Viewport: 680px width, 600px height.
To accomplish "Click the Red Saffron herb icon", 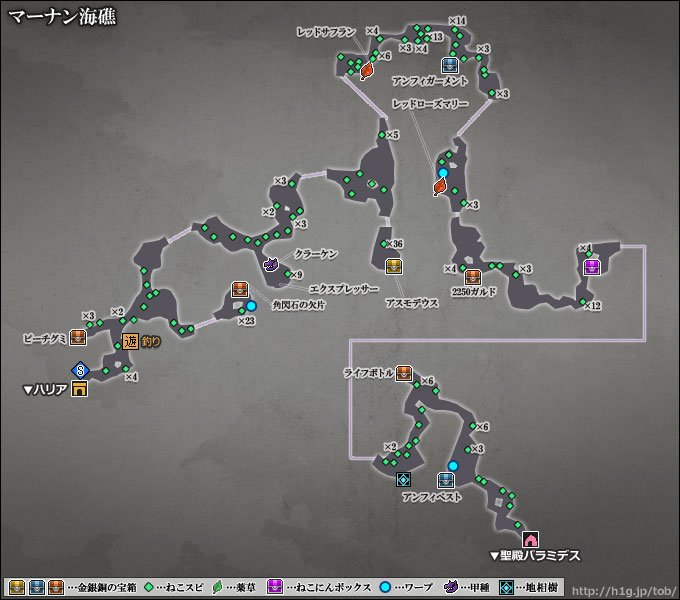I will tap(367, 70).
